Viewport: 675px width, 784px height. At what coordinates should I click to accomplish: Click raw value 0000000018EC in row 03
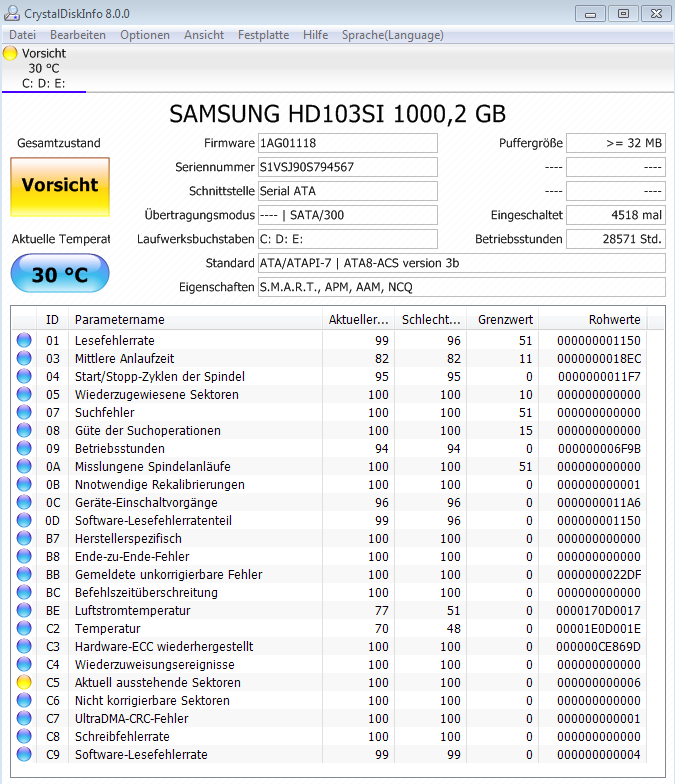pyautogui.click(x=599, y=358)
